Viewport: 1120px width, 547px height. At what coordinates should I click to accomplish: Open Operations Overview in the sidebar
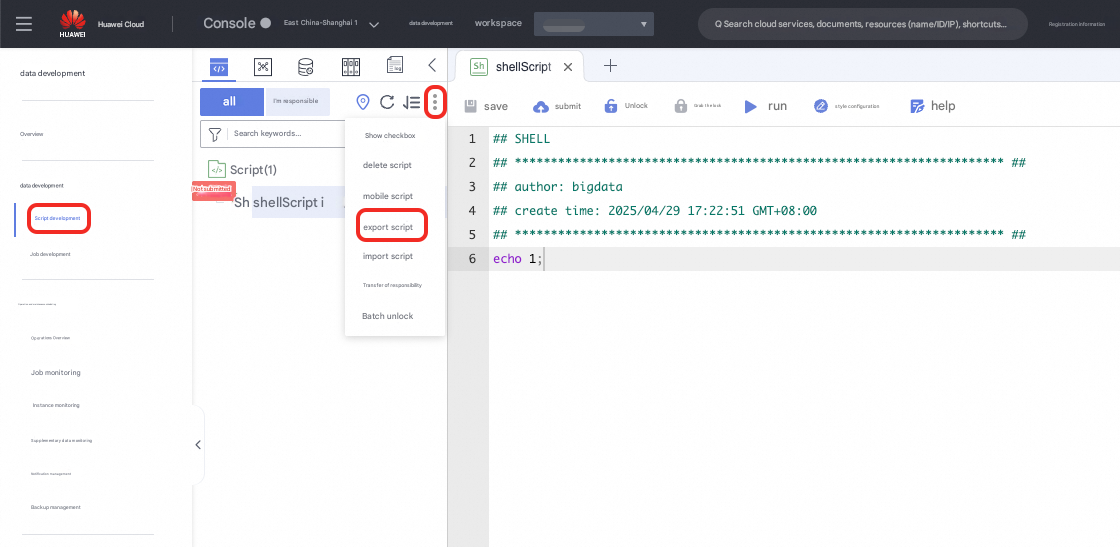[50, 338]
